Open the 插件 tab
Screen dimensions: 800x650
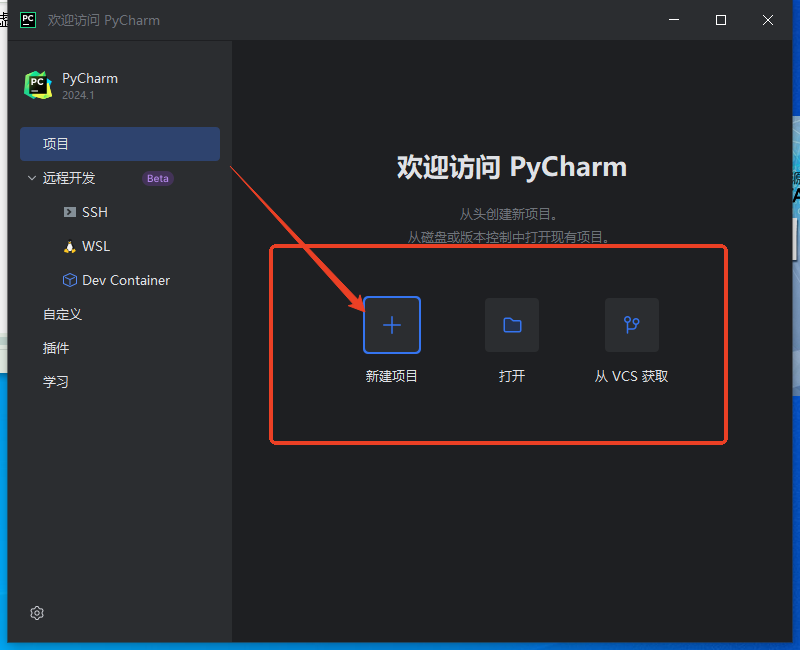56,348
